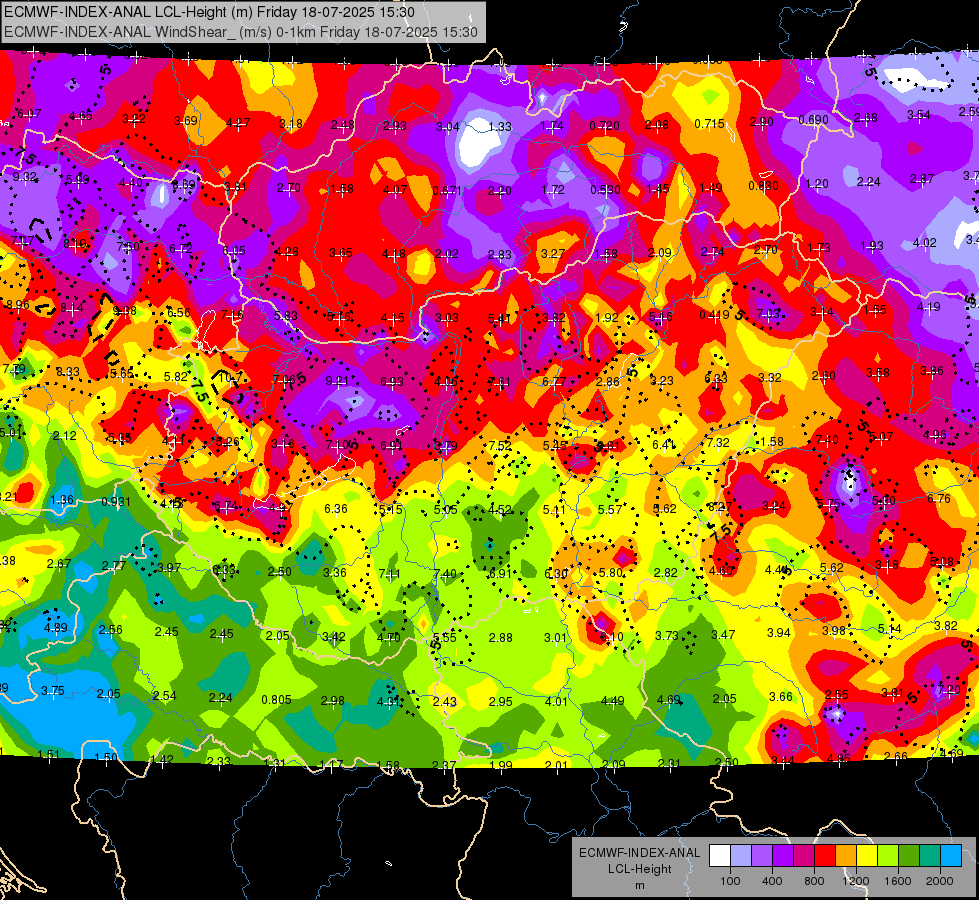This screenshot has width=979, height=900.
Task: Click the wind shear value 1.33
Action: [500, 127]
